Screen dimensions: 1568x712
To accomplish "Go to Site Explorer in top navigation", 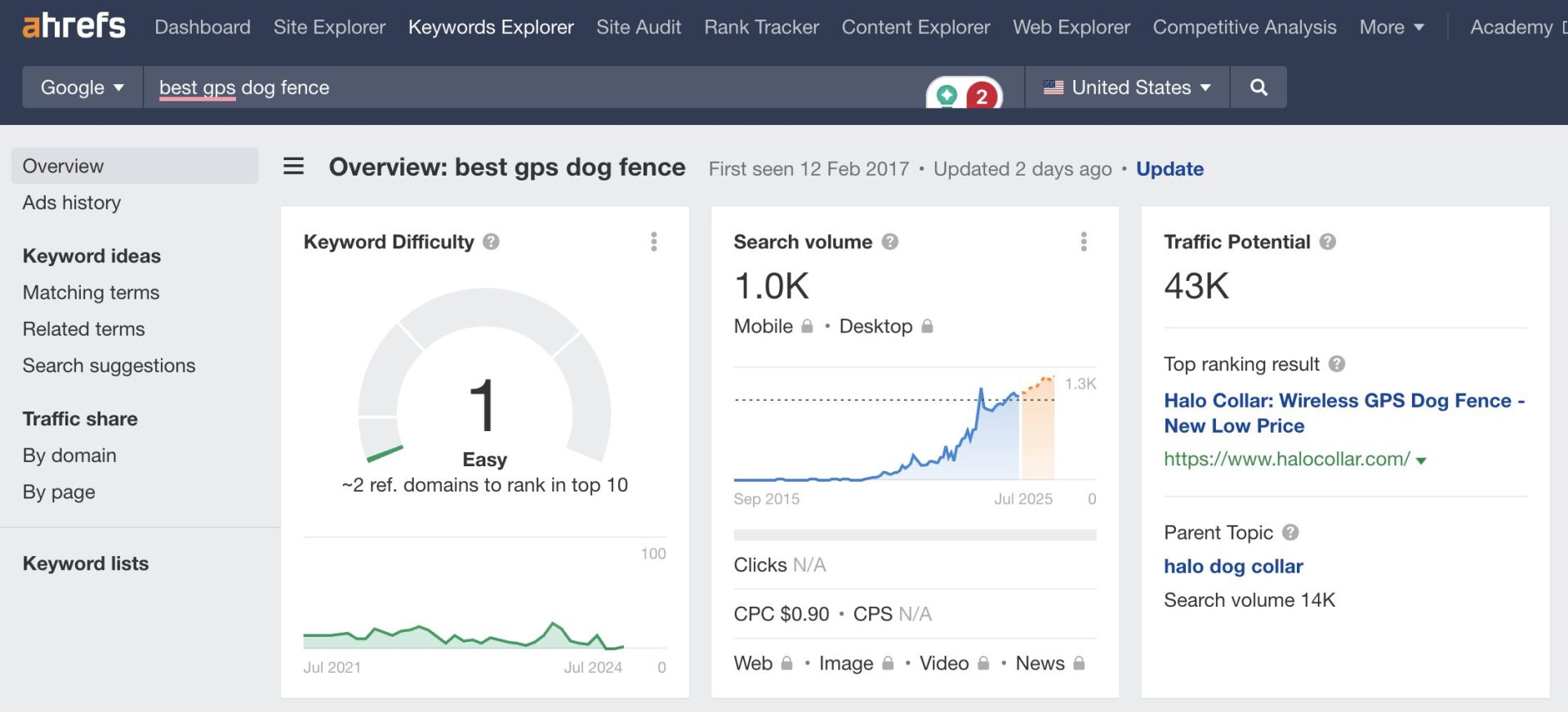I will [329, 27].
